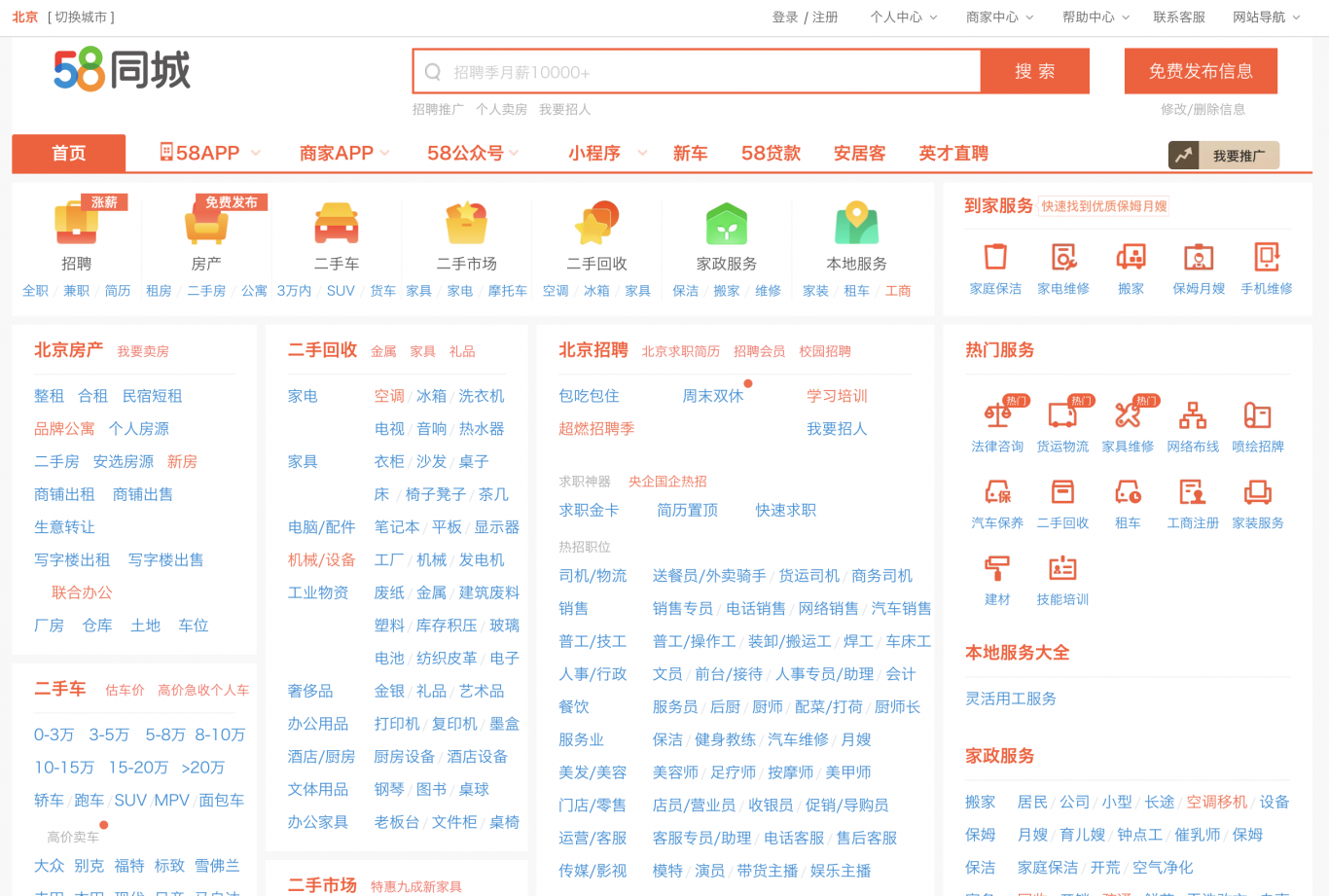The image size is (1329, 896).
Task: Open the 货运物流 truck icon
Action: click(x=1062, y=415)
